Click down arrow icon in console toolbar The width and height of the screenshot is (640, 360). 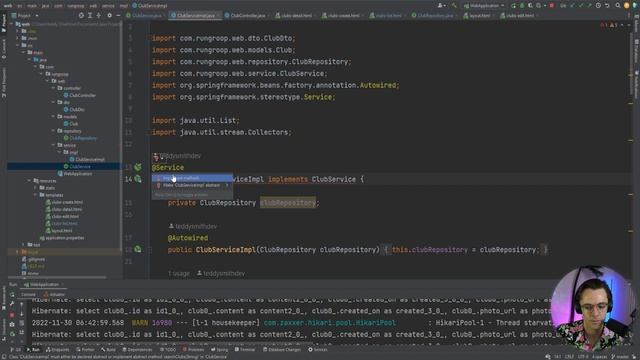click(22, 314)
